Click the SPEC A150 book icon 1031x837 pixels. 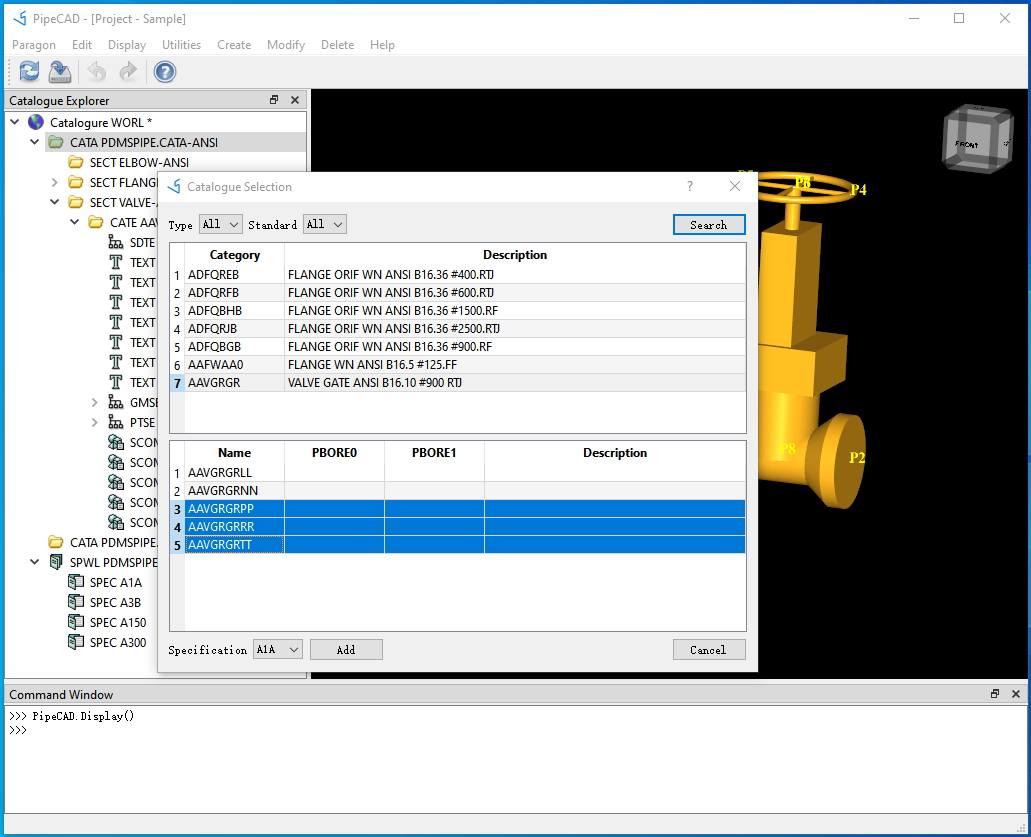click(76, 622)
